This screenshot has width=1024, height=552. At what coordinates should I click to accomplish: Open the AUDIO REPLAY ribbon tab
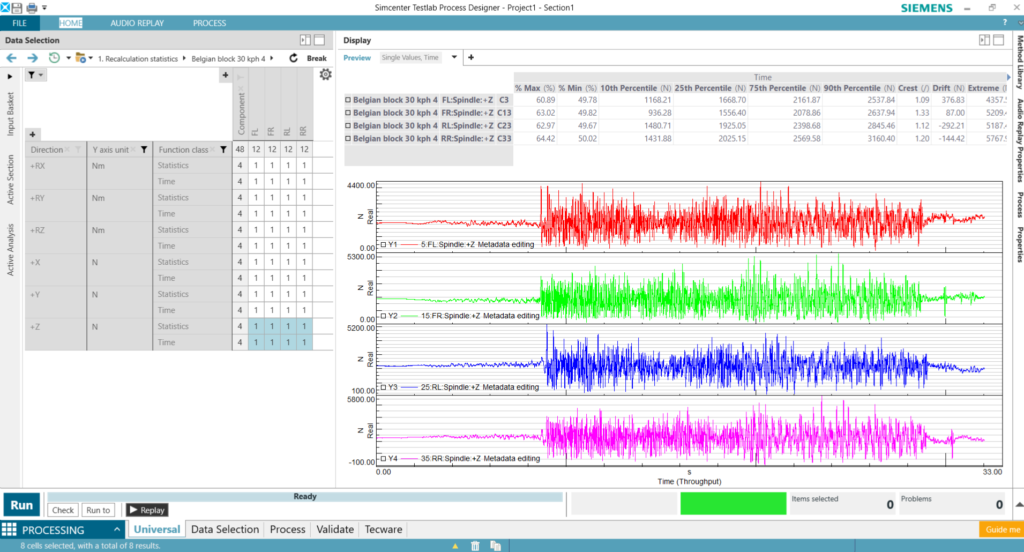tap(137, 22)
